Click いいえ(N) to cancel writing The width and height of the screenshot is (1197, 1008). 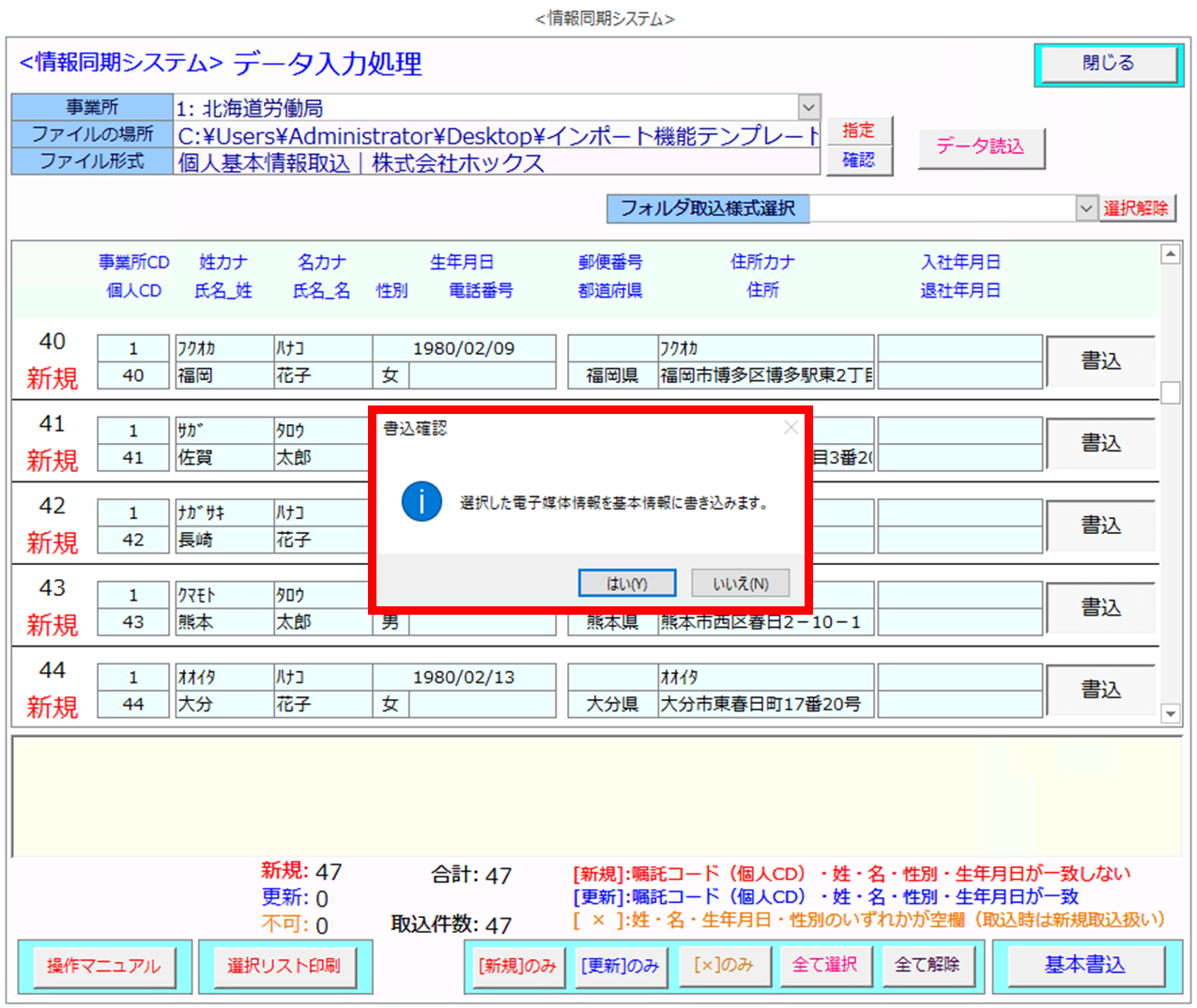[740, 583]
